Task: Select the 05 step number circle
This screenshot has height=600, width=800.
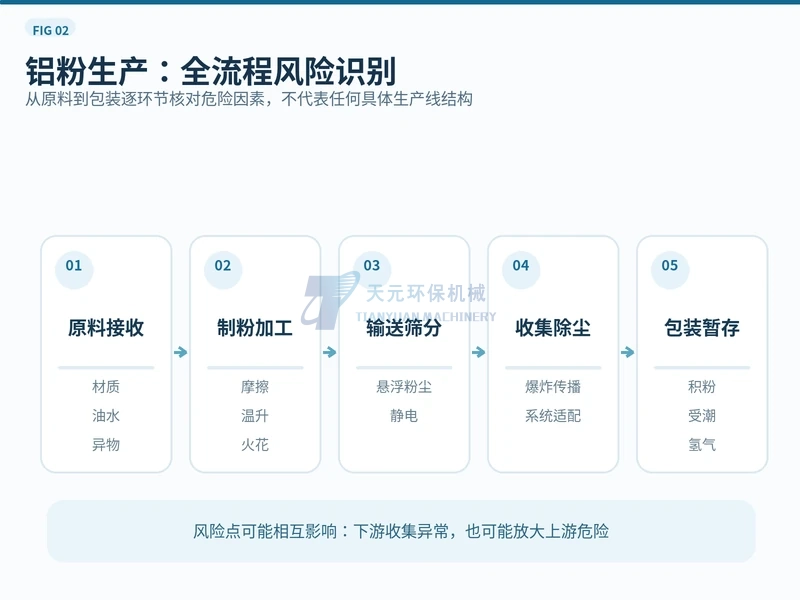Action: 670,269
